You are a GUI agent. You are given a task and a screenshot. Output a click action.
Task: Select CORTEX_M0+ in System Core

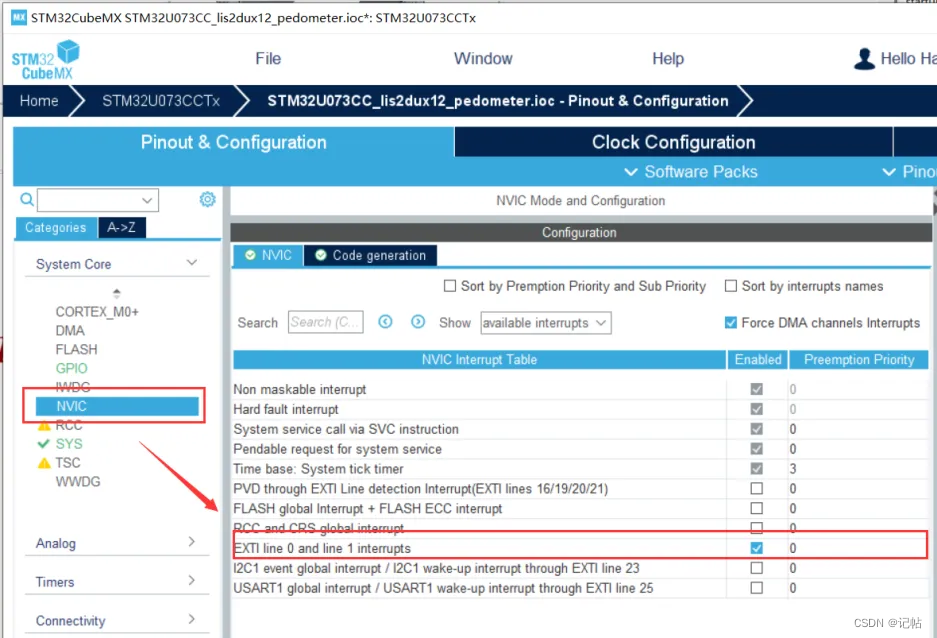point(97,312)
